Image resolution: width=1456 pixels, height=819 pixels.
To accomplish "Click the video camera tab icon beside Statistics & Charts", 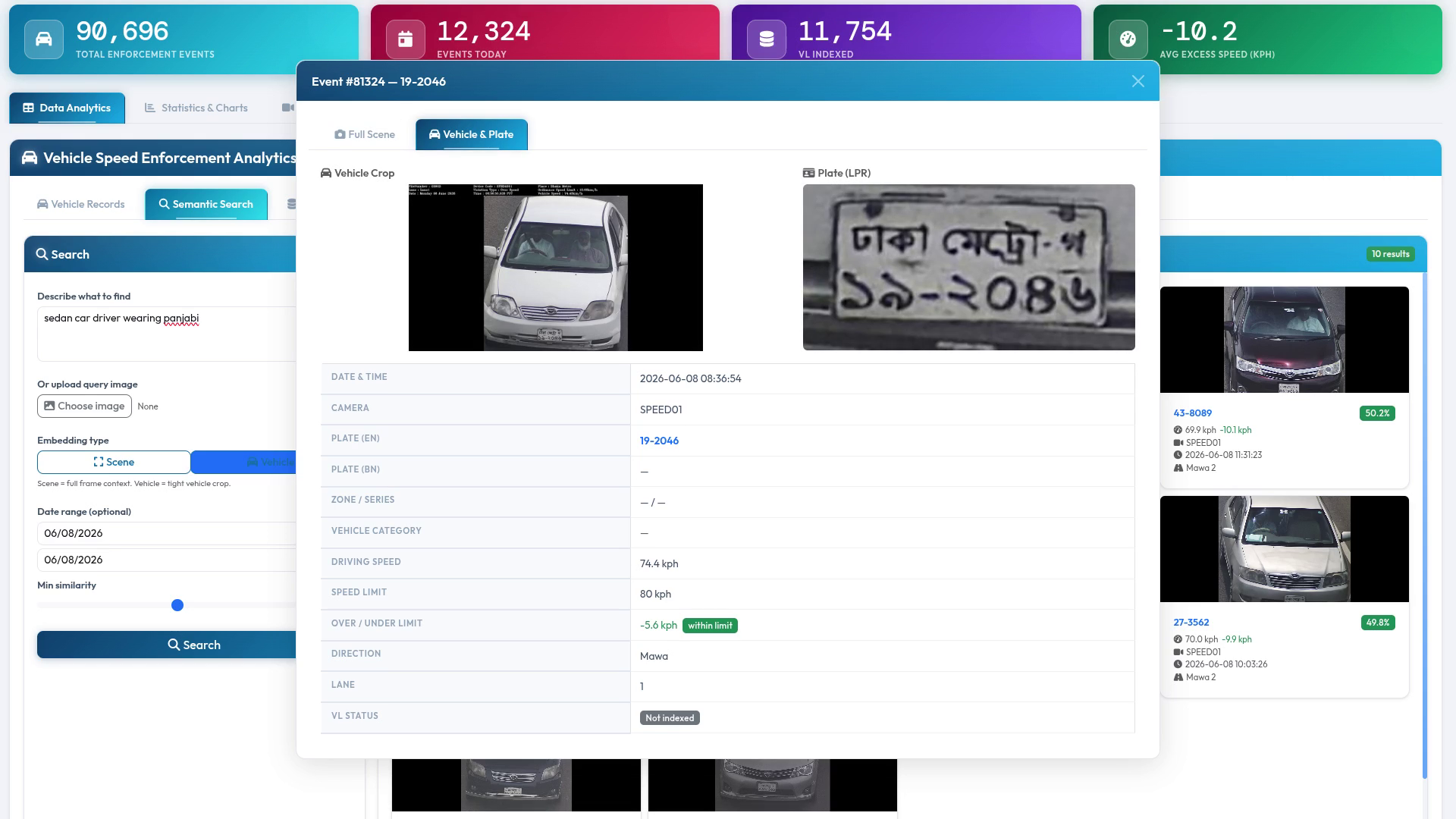I will (288, 108).
